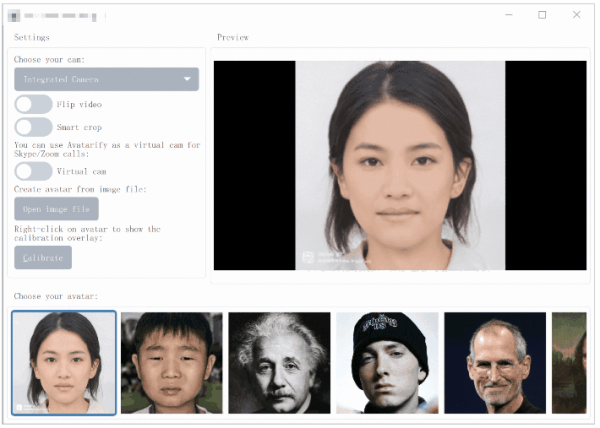This screenshot has height=428, width=600.
Task: Open the Integrated Camera dropdown
Action: pyautogui.click(x=106, y=79)
